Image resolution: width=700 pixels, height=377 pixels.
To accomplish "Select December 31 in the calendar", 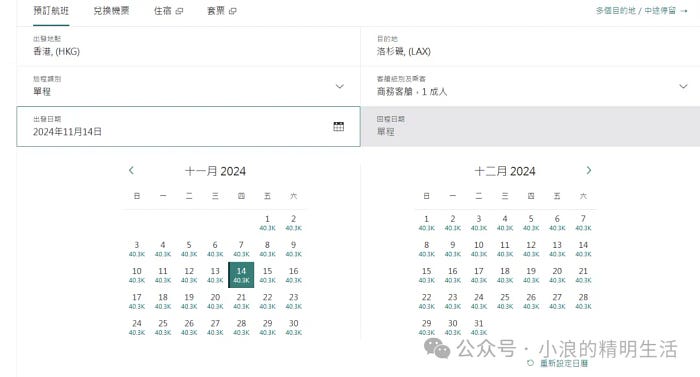I will point(479,327).
